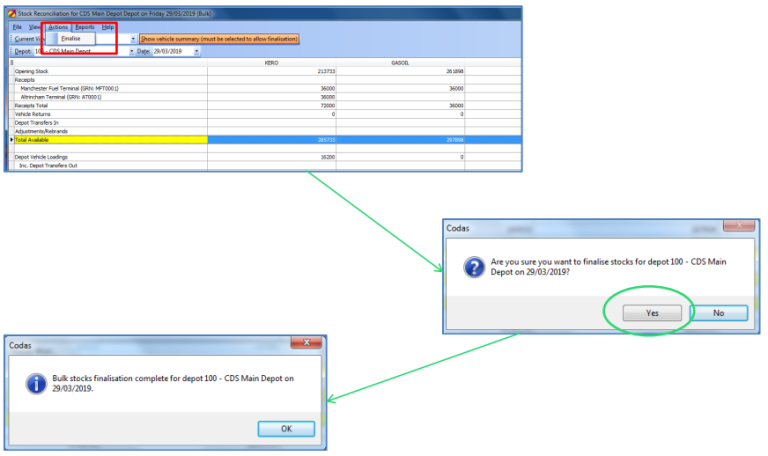The width and height of the screenshot is (768, 456).
Task: Open the Actions menu
Action: click(x=58, y=27)
